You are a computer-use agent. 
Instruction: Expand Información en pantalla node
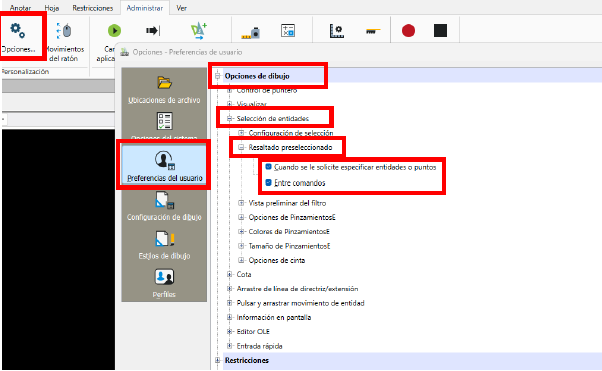pyautogui.click(x=230, y=317)
